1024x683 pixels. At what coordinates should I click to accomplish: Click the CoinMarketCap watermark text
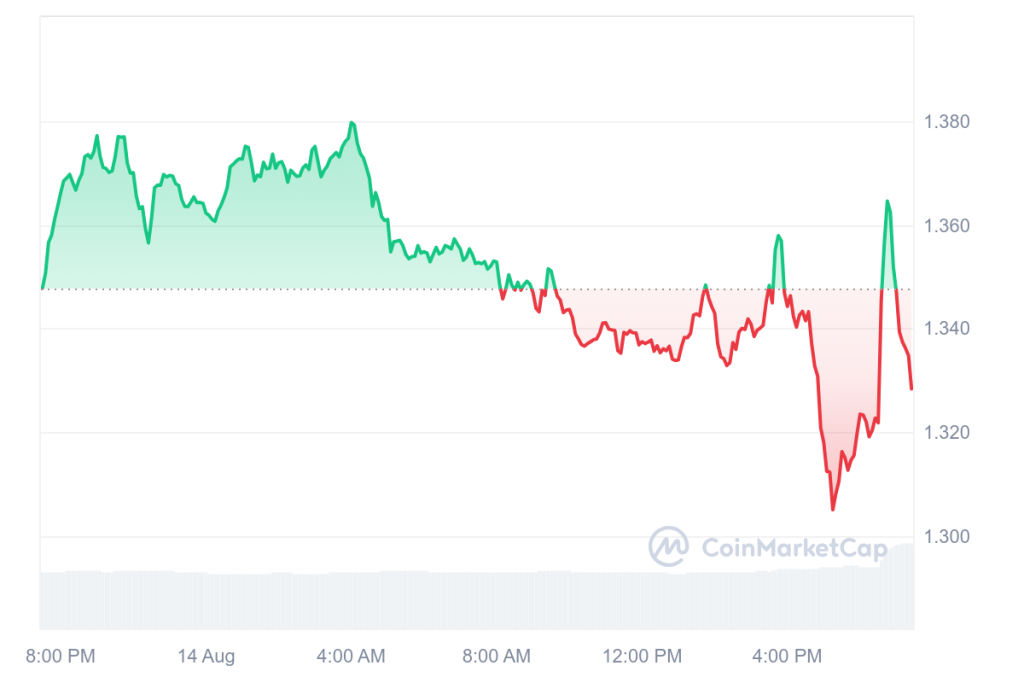[780, 548]
